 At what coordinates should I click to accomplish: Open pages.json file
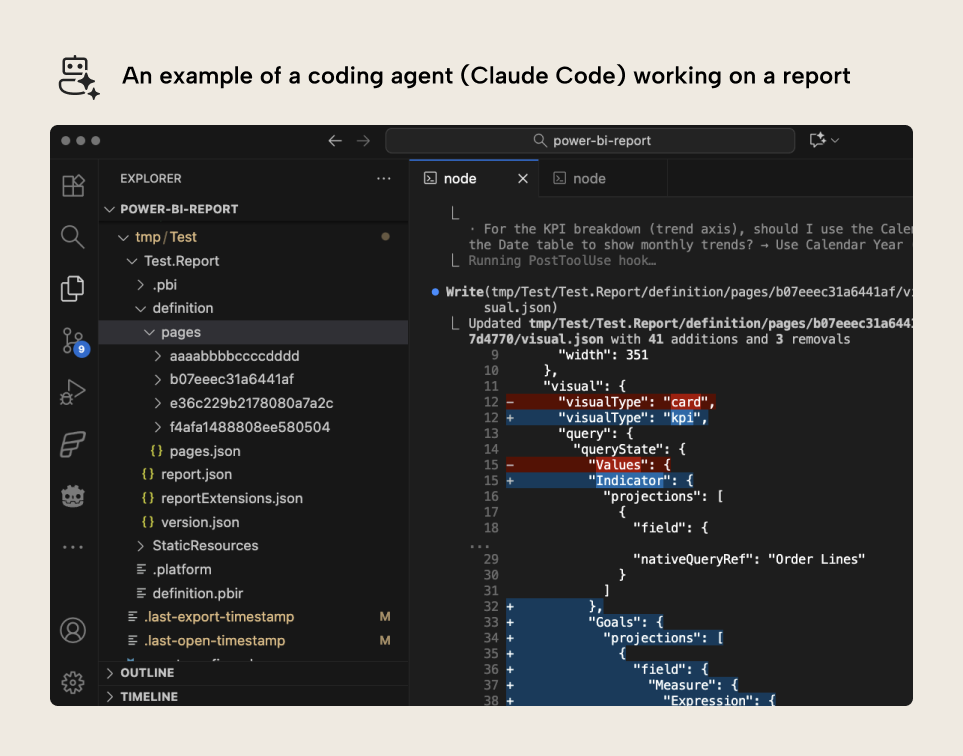(254, 451)
